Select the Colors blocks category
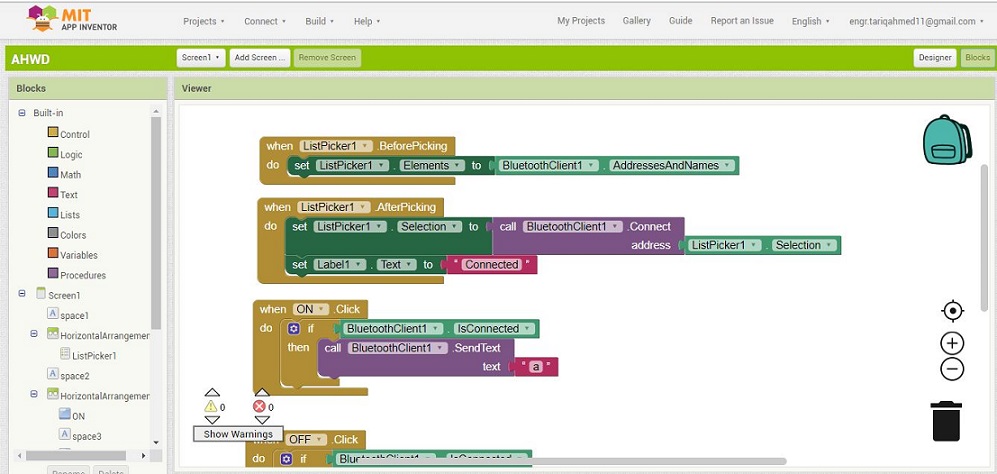This screenshot has width=997, height=474. pos(67,235)
